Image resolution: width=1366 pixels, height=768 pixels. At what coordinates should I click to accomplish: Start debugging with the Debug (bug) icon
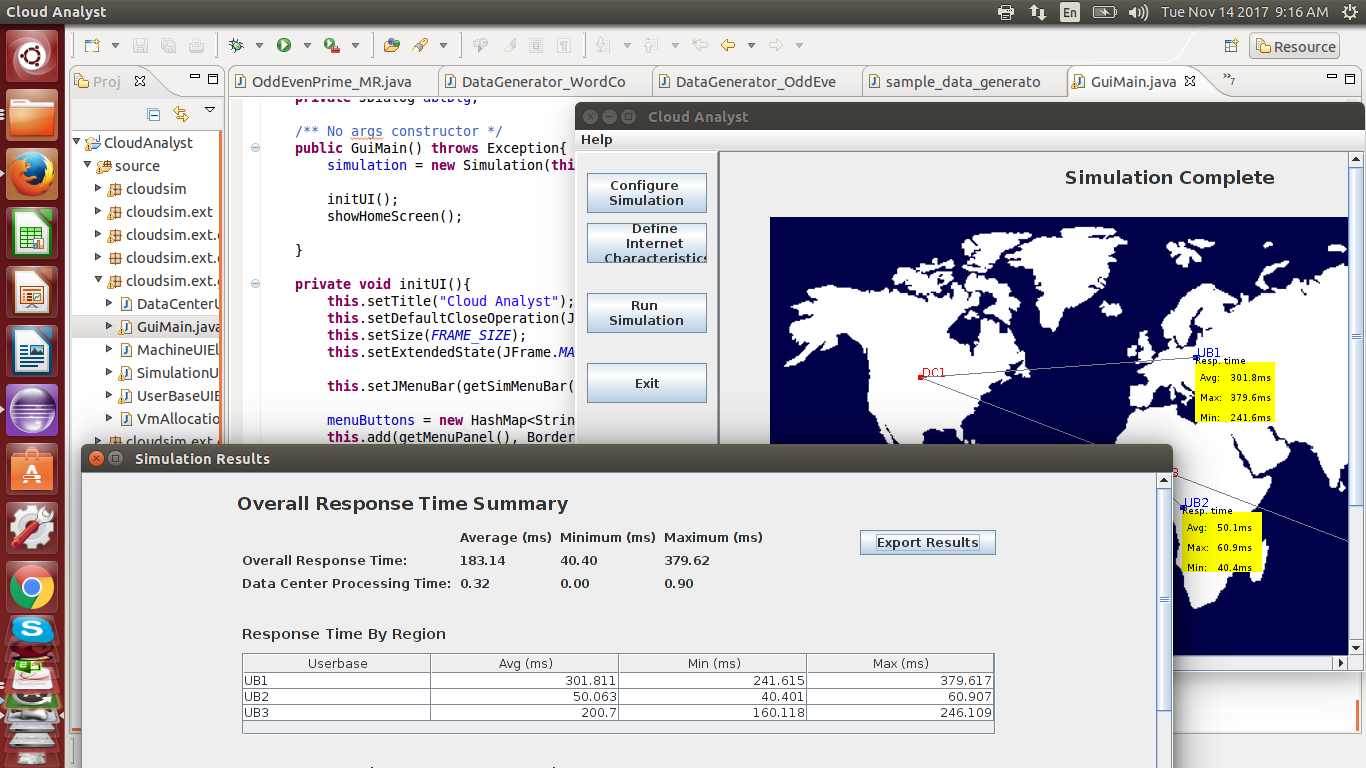tap(237, 45)
